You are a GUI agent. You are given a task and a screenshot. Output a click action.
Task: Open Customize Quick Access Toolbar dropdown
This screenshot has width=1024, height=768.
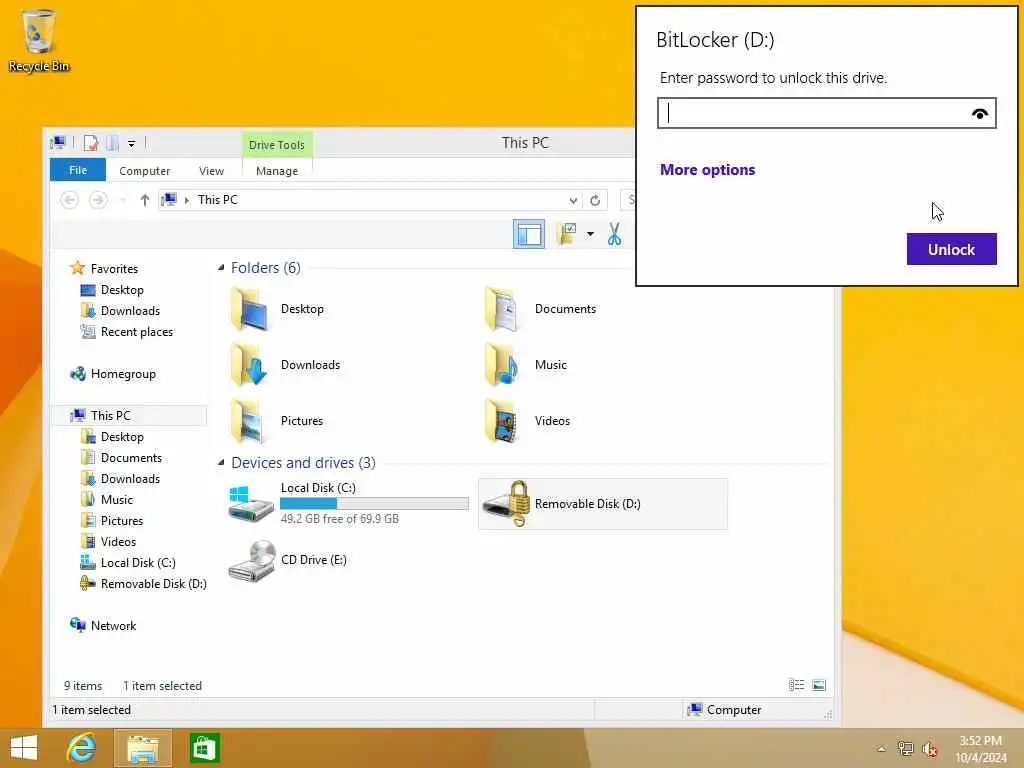tap(131, 144)
